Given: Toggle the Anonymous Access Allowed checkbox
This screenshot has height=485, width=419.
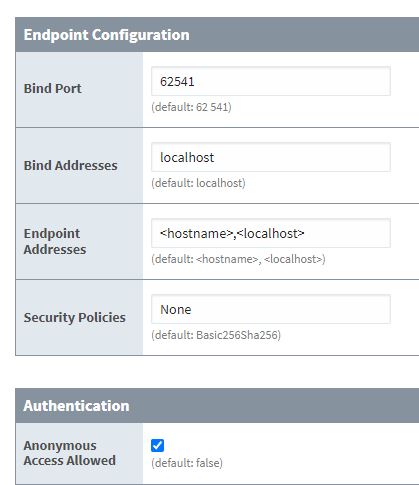Looking at the screenshot, I should tap(157, 445).
